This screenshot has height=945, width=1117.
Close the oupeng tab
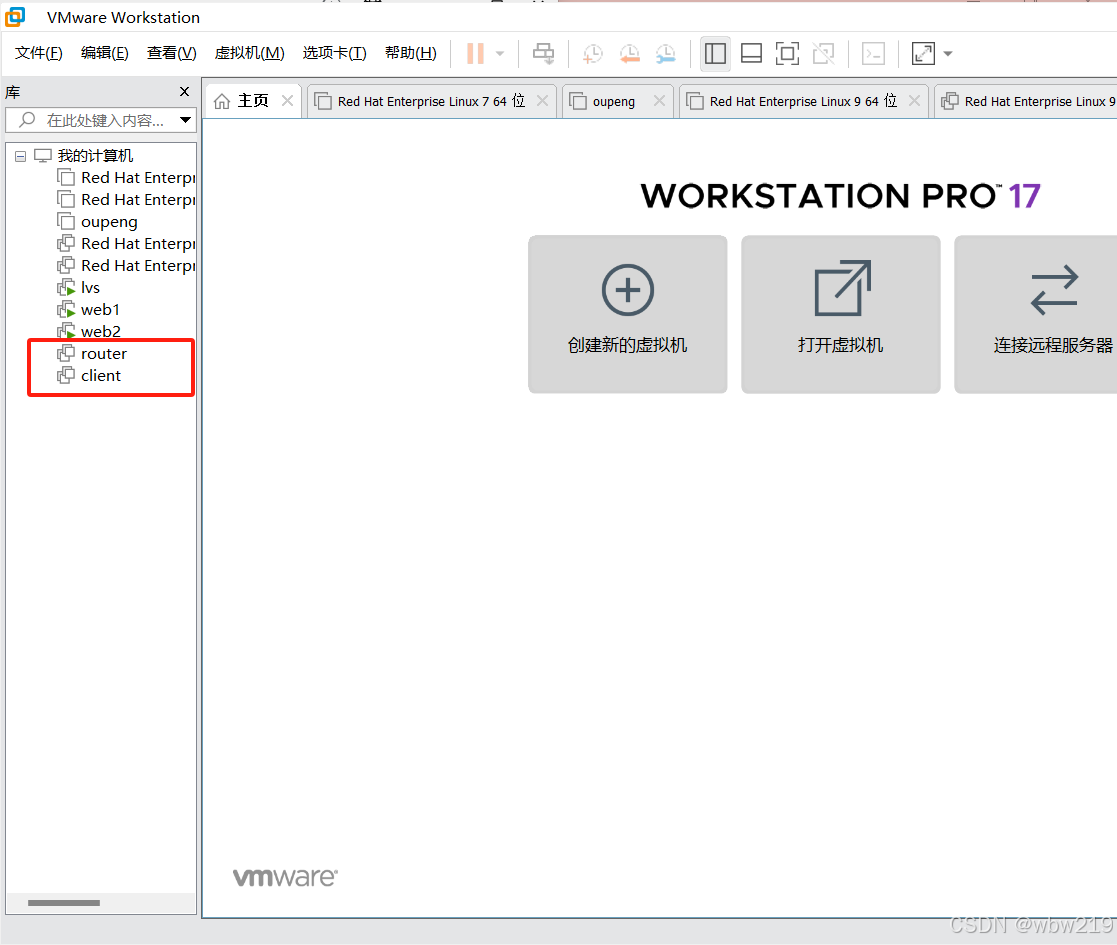[x=659, y=101]
